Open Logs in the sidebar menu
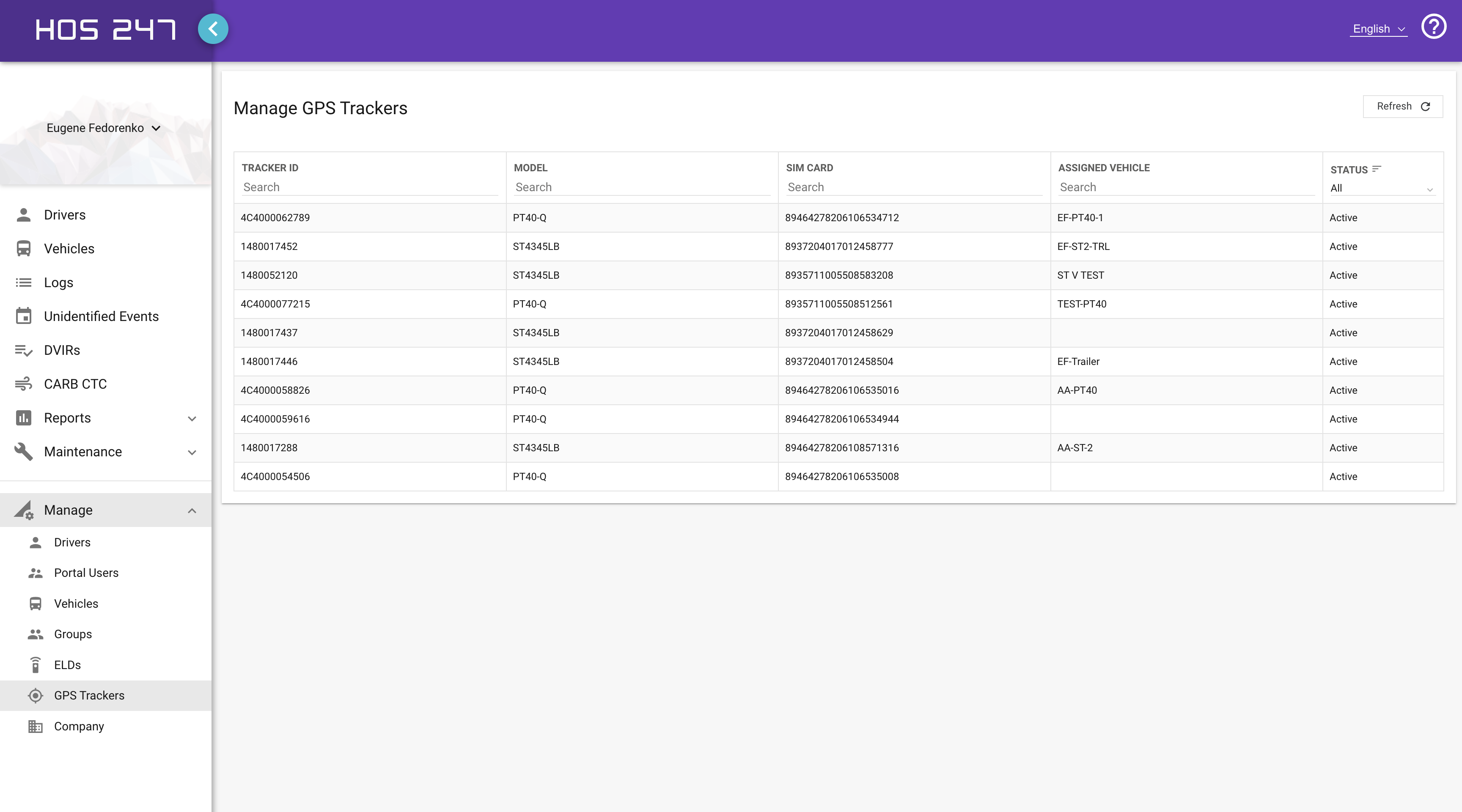This screenshot has width=1462, height=812. click(106, 283)
